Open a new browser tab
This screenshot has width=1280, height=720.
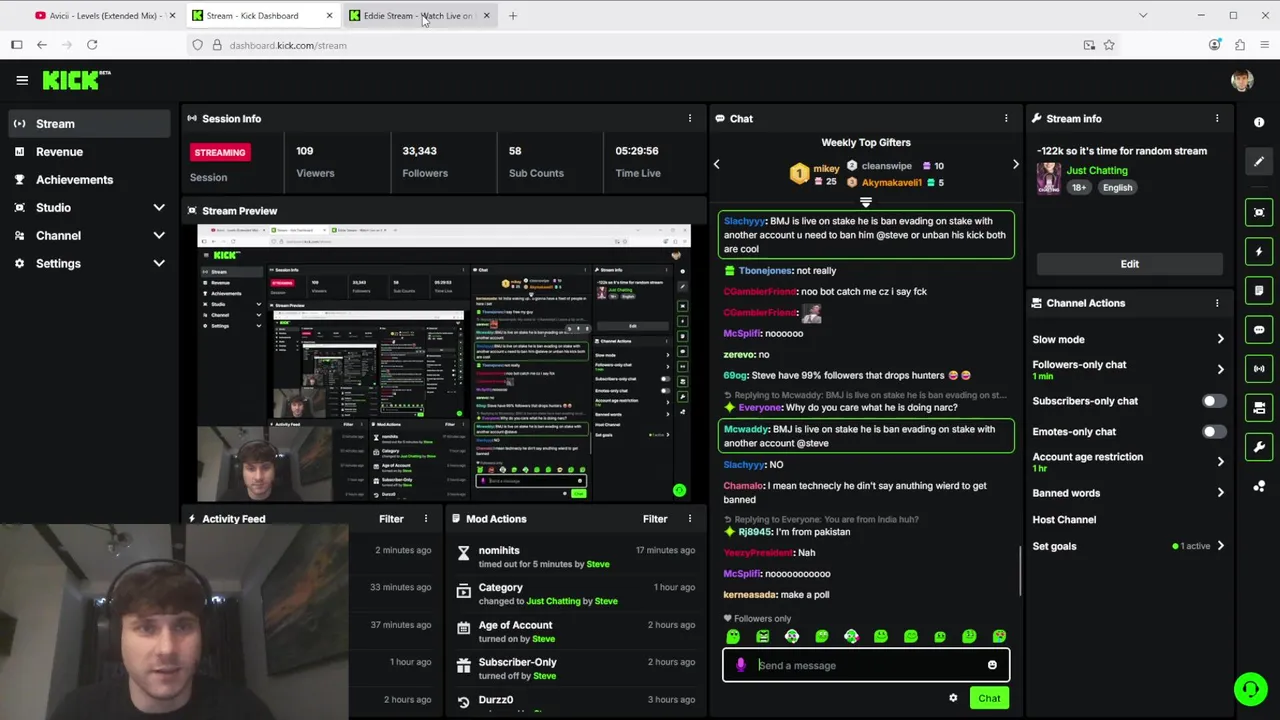(x=513, y=16)
